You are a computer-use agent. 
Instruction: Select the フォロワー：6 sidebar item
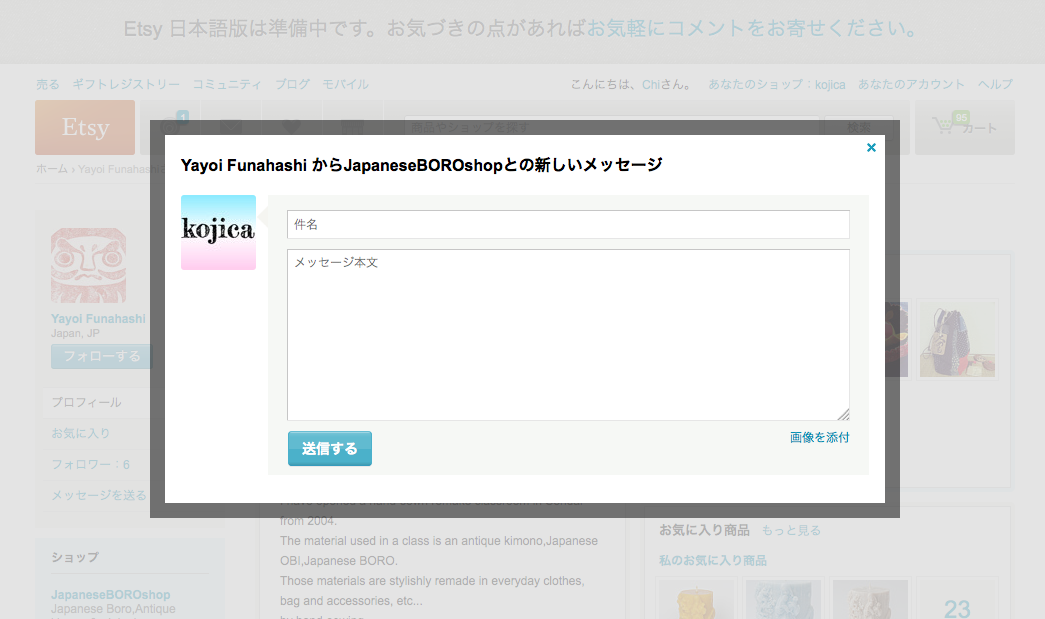point(91,464)
